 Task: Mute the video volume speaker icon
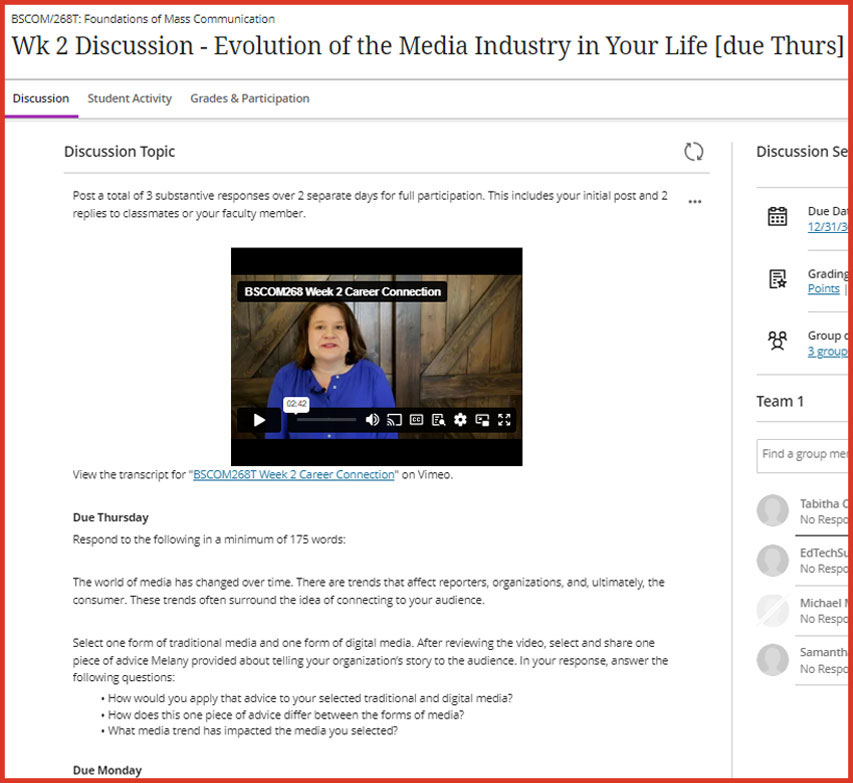click(x=372, y=420)
